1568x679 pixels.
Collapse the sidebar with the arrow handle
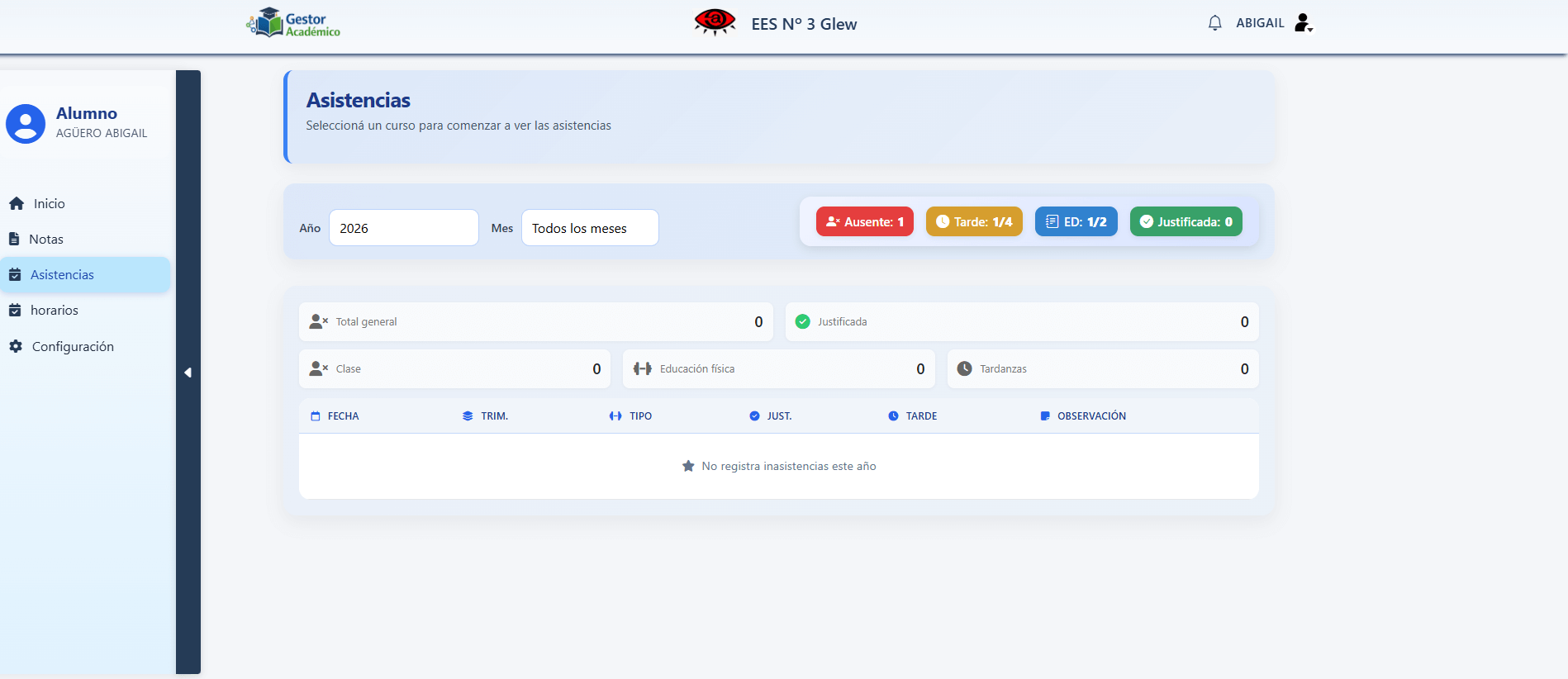click(x=188, y=373)
